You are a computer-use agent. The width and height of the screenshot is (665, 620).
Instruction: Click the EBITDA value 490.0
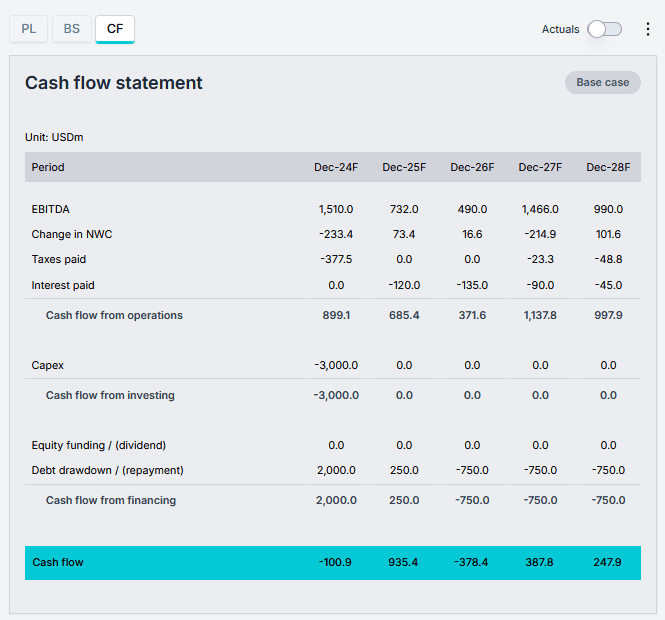472,209
